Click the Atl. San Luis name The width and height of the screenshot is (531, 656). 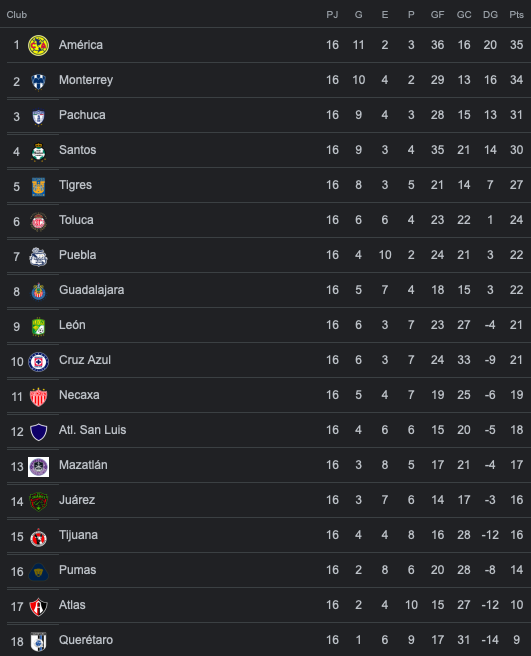(92, 430)
